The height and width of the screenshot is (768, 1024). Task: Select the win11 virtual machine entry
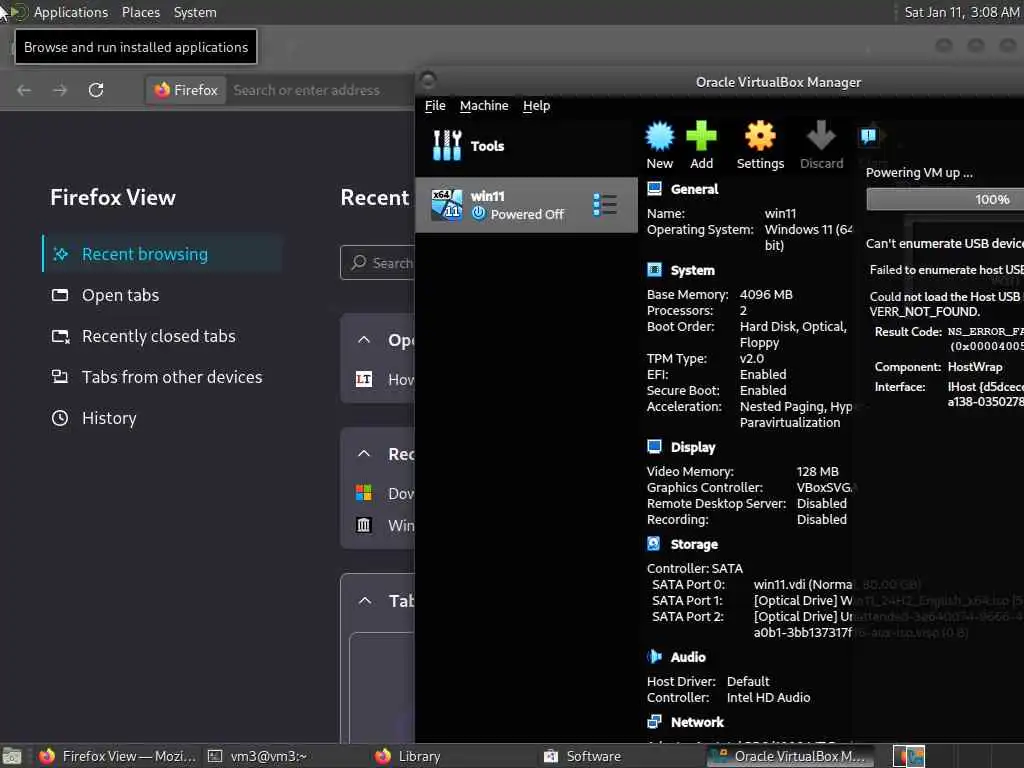click(526, 205)
